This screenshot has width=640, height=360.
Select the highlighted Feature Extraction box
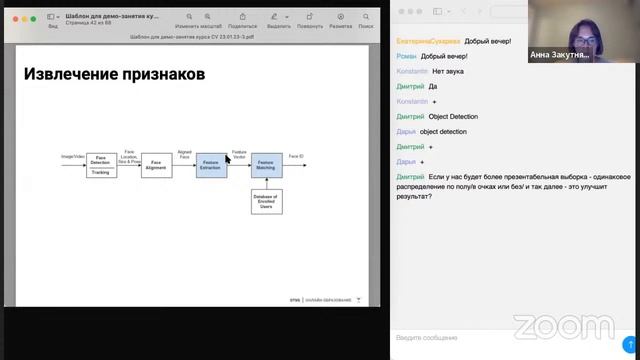coord(211,165)
